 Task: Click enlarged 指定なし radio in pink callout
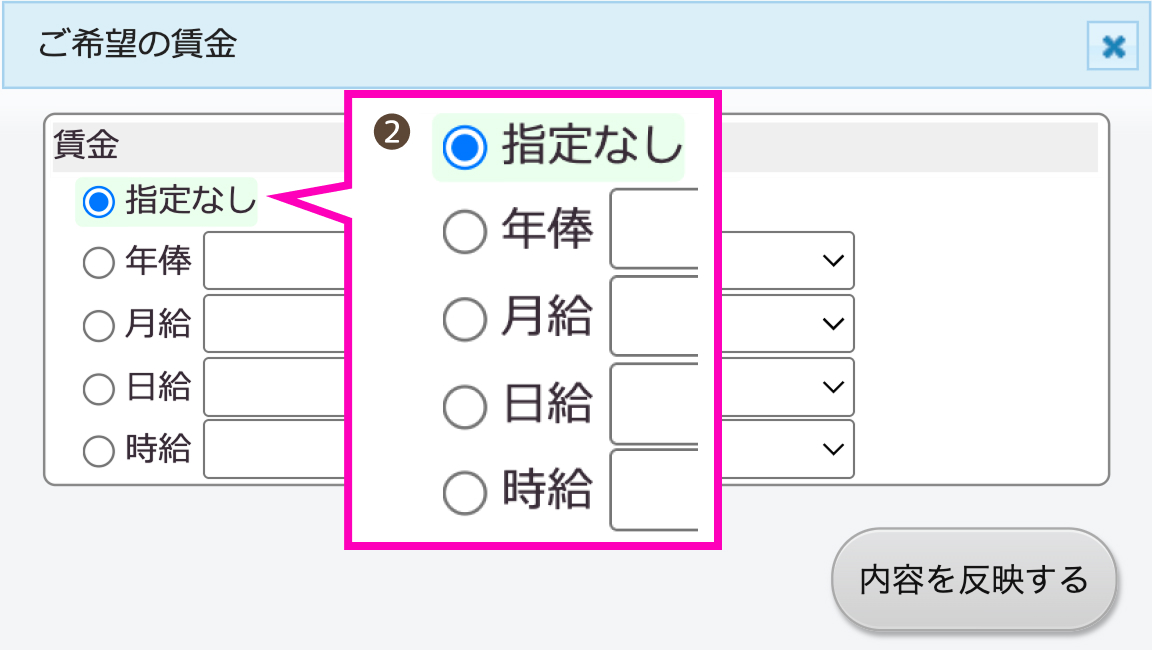tap(464, 148)
